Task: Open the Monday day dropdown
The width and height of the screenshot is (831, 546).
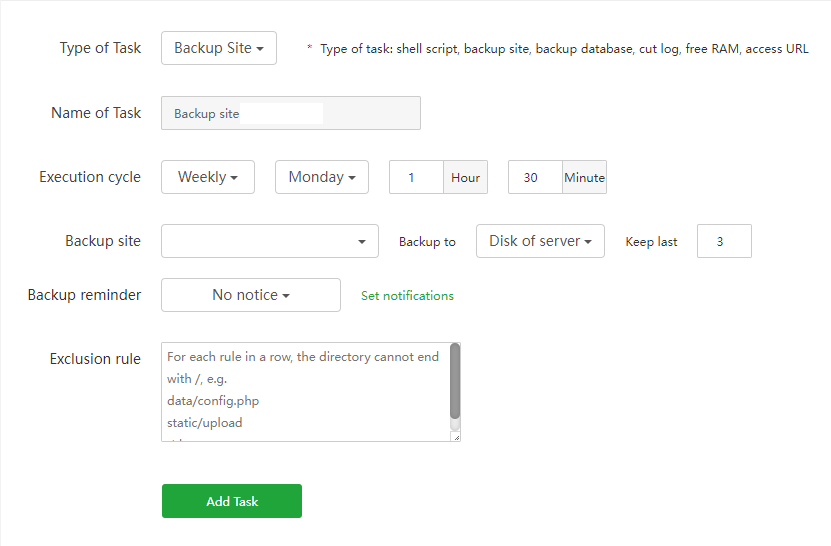Action: [x=321, y=177]
